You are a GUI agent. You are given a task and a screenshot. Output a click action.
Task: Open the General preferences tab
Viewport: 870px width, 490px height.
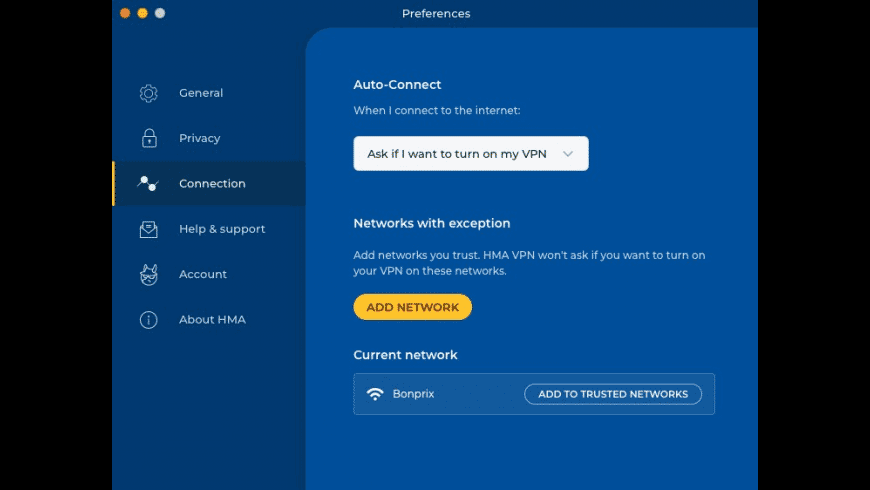pyautogui.click(x=209, y=93)
